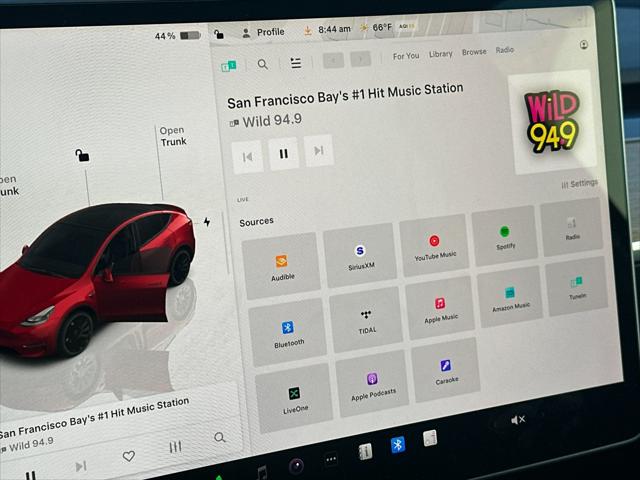Tap the 66°F temperature reading
This screenshot has height=480, width=640.
coord(382,27)
